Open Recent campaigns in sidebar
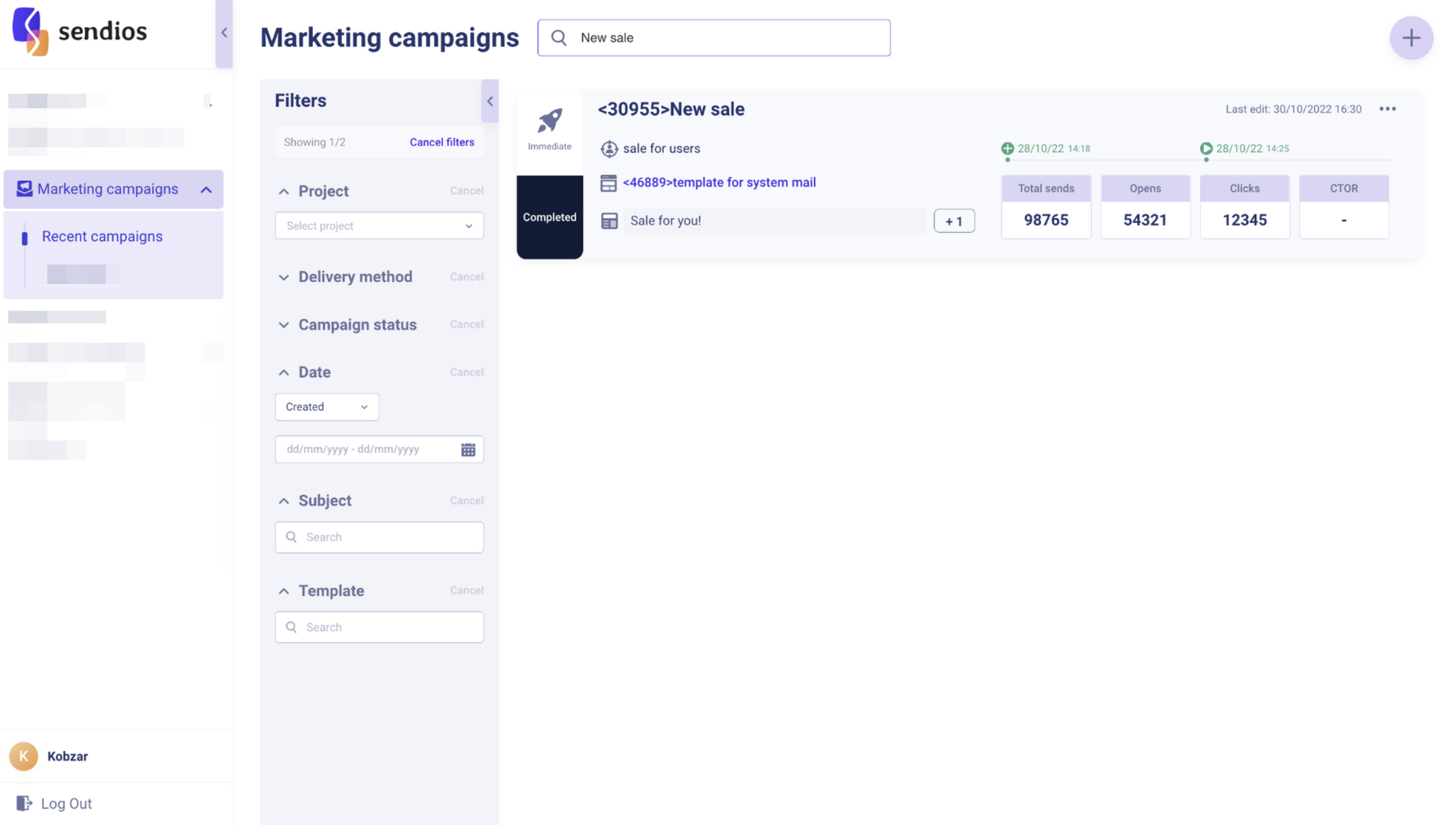 pyautogui.click(x=102, y=236)
